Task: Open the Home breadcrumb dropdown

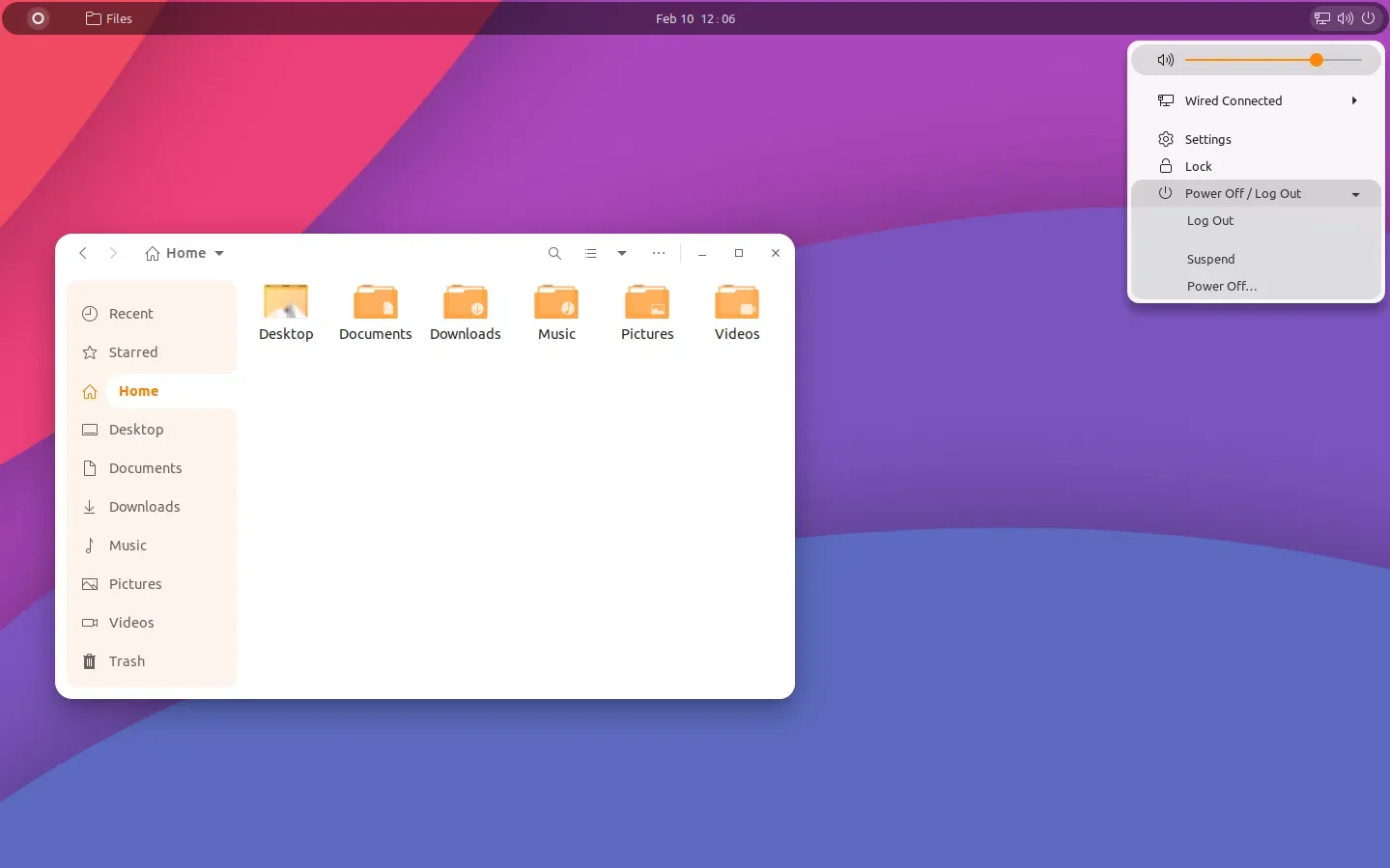Action: (x=218, y=253)
